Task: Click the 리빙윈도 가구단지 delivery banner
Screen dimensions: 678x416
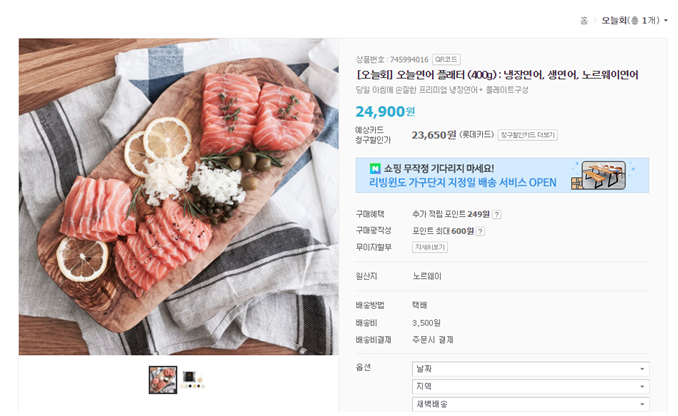Action: pyautogui.click(x=502, y=175)
